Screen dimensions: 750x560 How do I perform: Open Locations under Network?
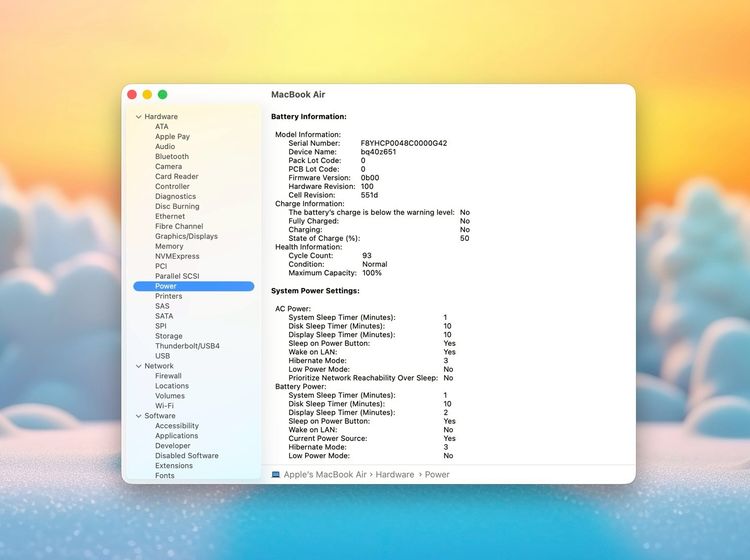tap(172, 386)
